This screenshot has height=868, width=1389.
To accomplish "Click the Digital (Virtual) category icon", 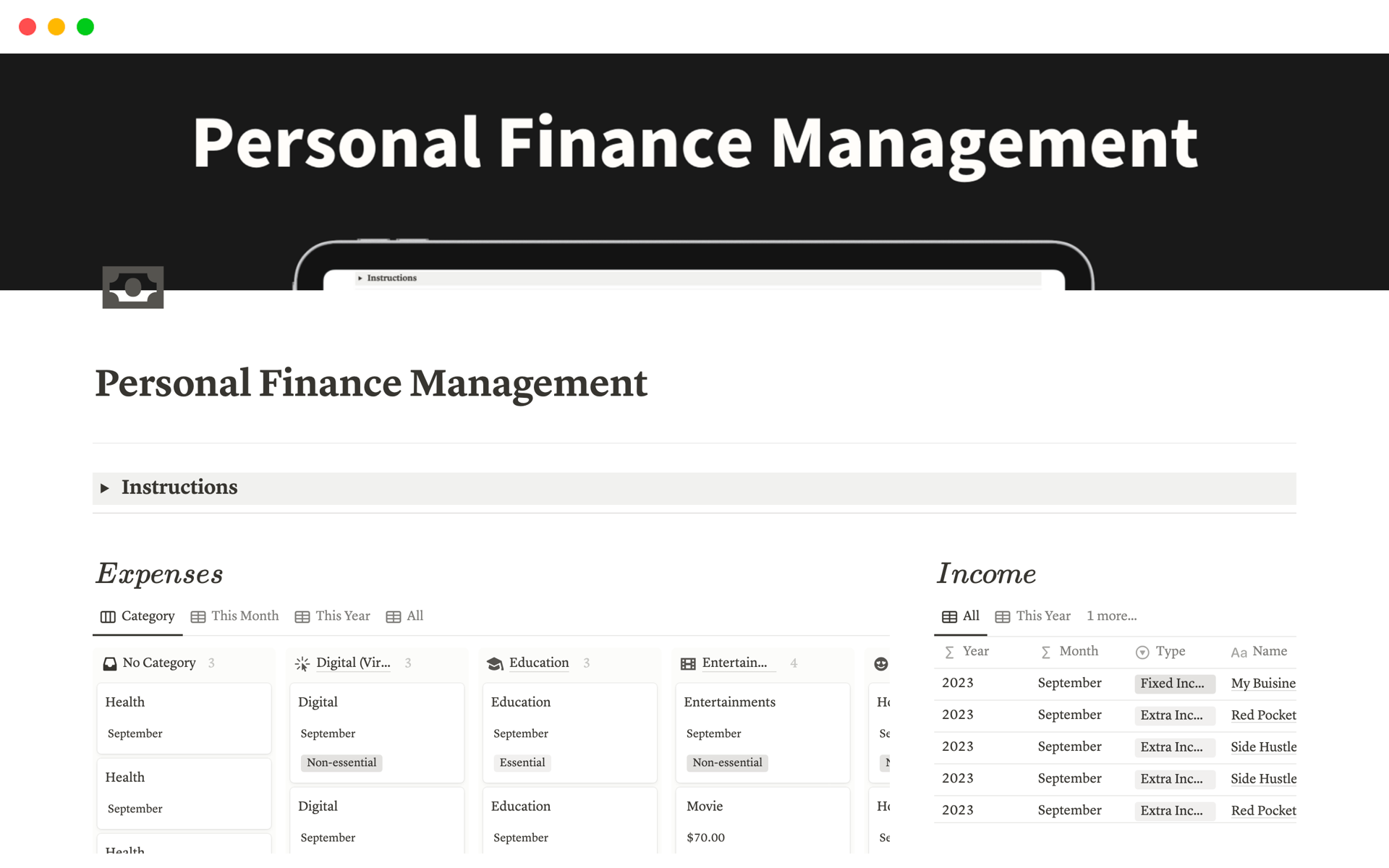I will [x=302, y=662].
